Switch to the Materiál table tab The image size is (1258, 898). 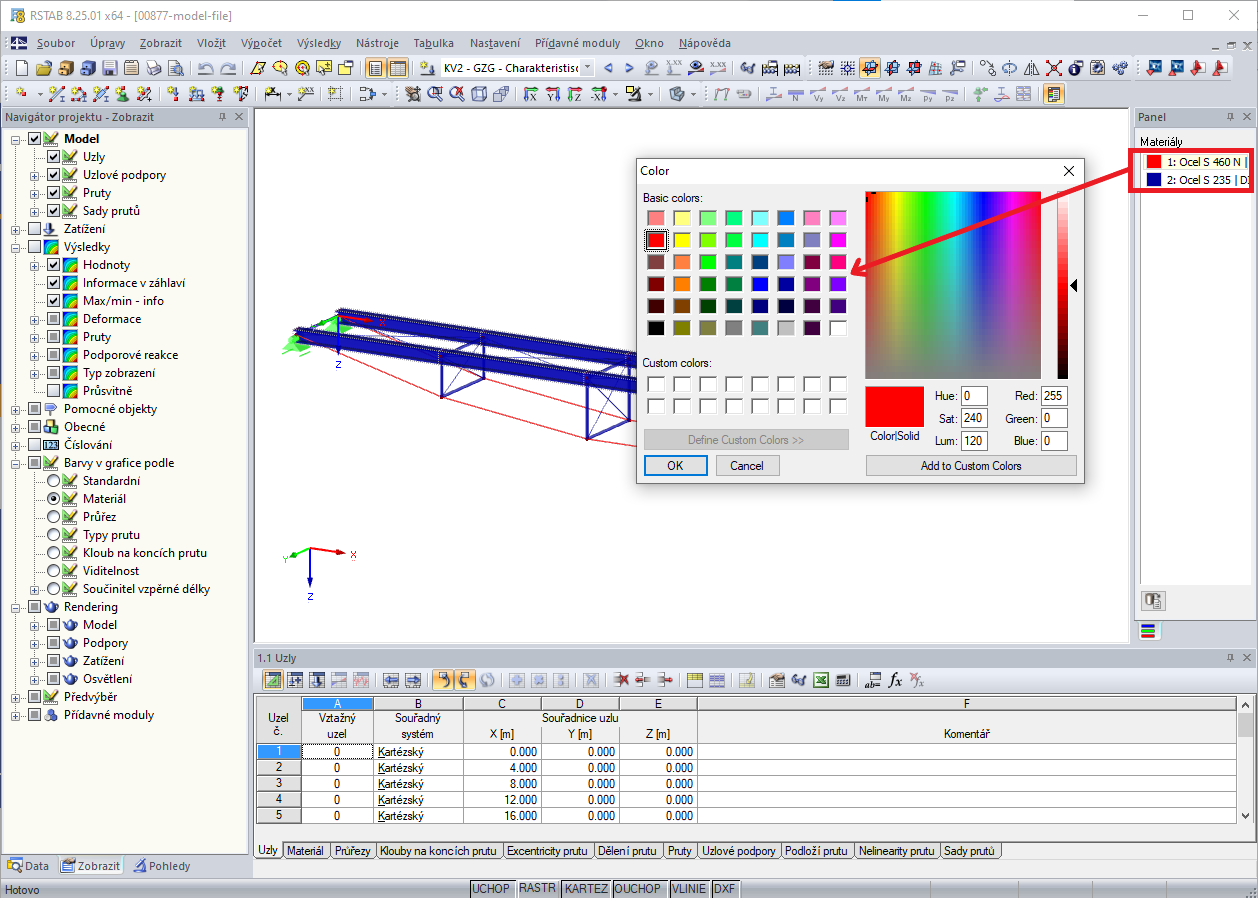click(x=305, y=851)
